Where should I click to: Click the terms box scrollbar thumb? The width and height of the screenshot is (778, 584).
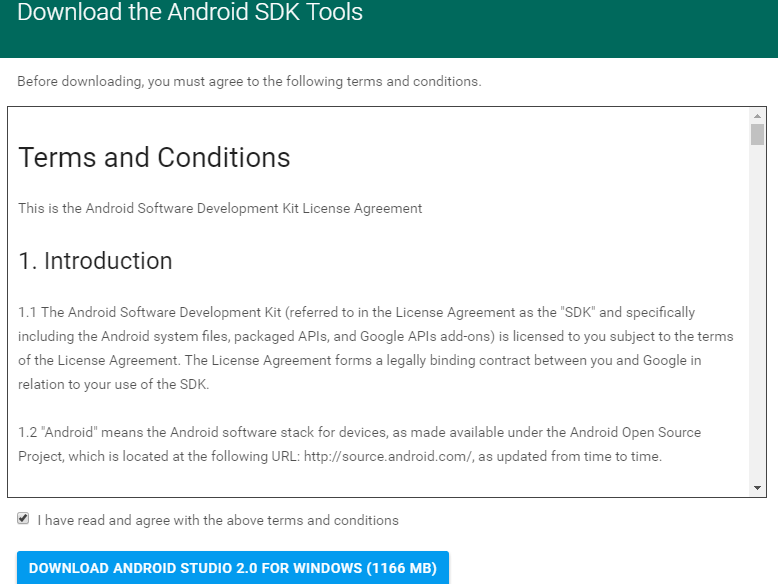pos(757,134)
